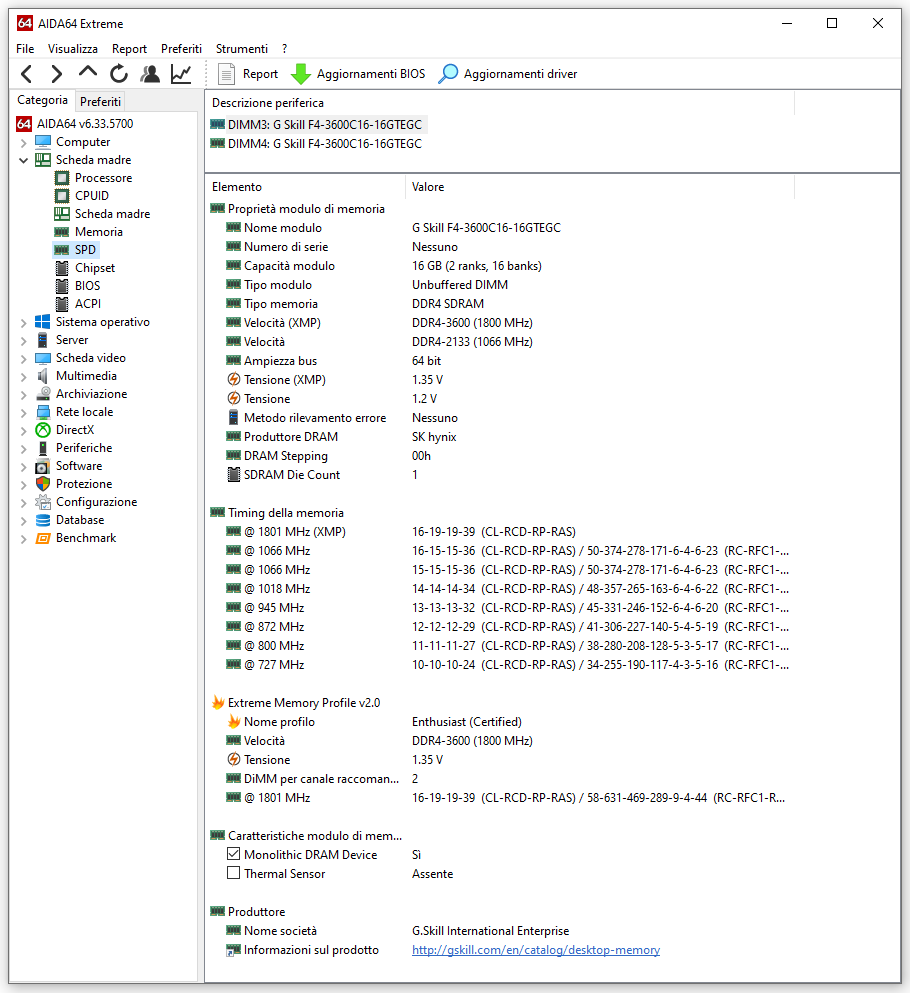
Task: Click the AIDA64 v6.33.5700 root icon
Action: point(24,123)
